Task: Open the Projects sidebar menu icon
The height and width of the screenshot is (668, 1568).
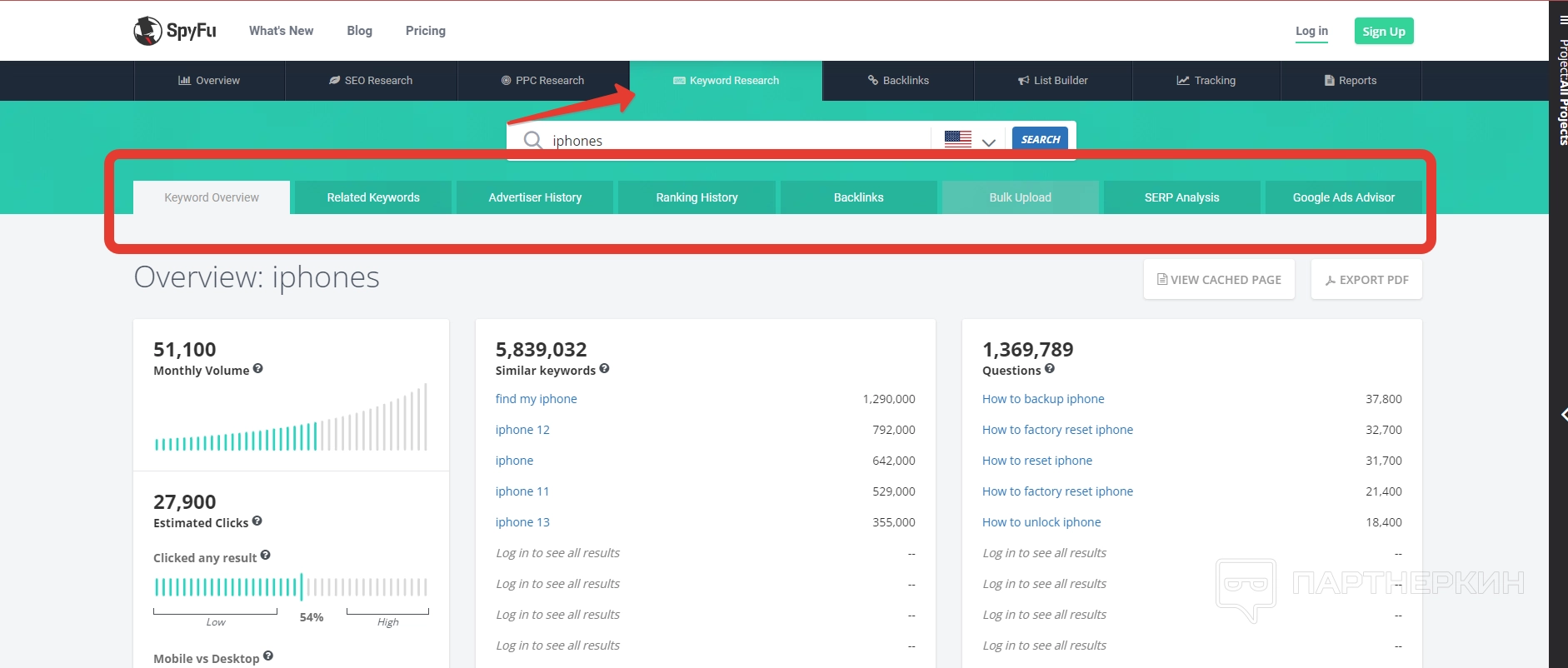Action: click(1563, 20)
